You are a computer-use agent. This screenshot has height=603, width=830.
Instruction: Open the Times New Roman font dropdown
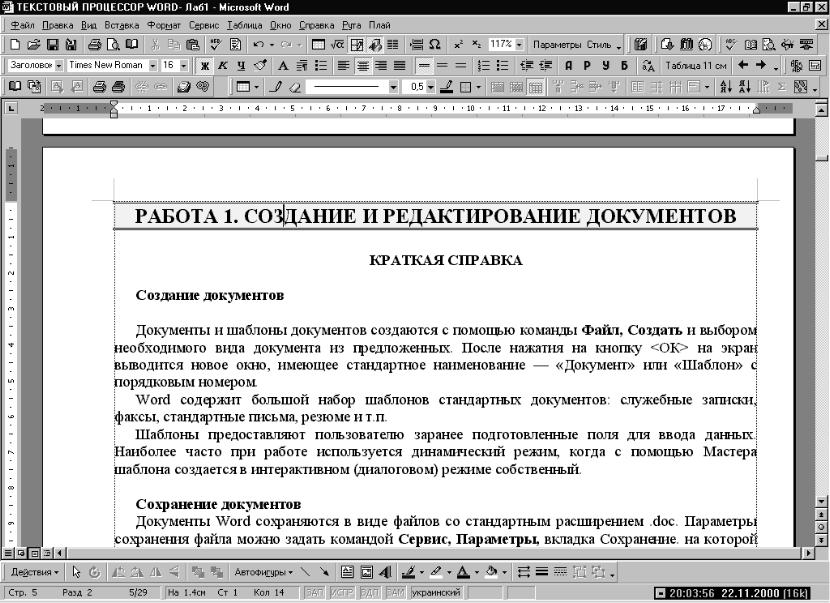click(152, 65)
